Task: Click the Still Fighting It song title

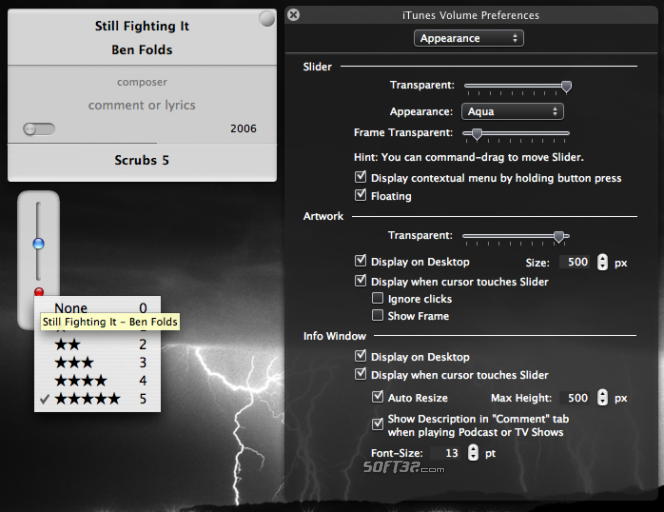Action: pyautogui.click(x=142, y=26)
